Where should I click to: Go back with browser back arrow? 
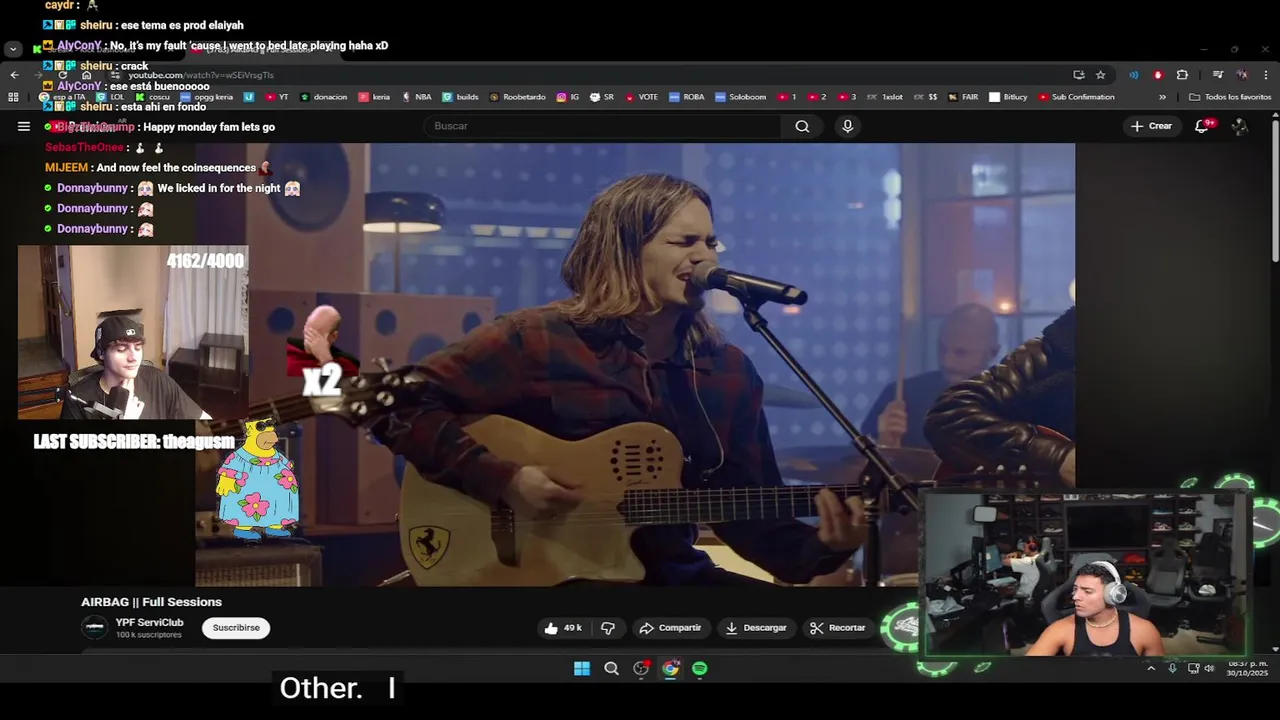pyautogui.click(x=14, y=75)
